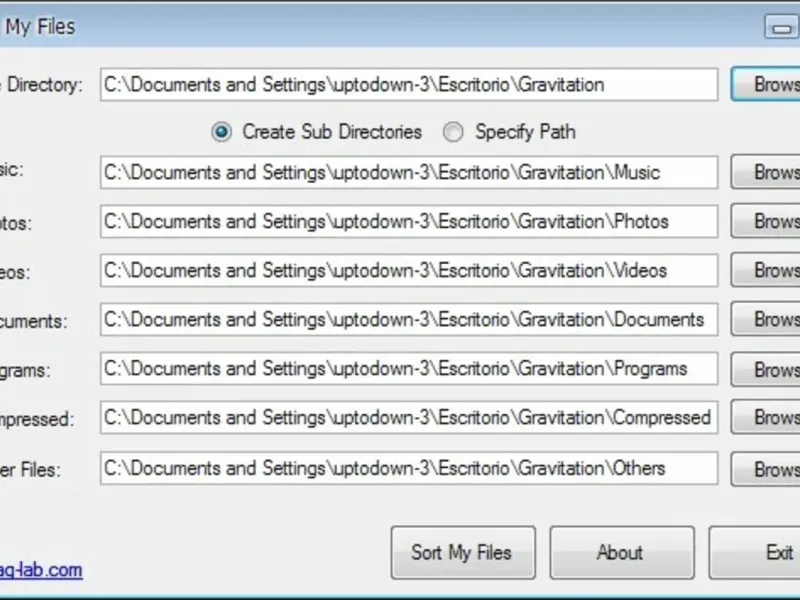
Task: Click the Programs folder path field
Action: pos(408,368)
